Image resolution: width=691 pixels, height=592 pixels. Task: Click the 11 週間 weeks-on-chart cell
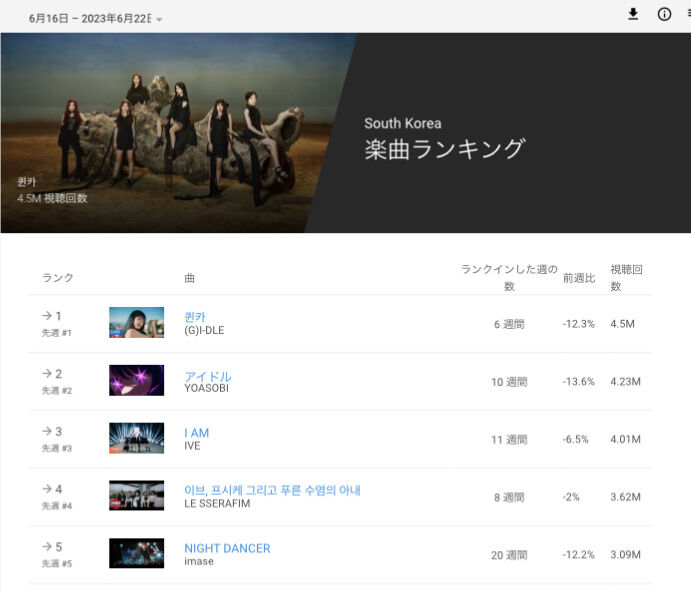509,440
